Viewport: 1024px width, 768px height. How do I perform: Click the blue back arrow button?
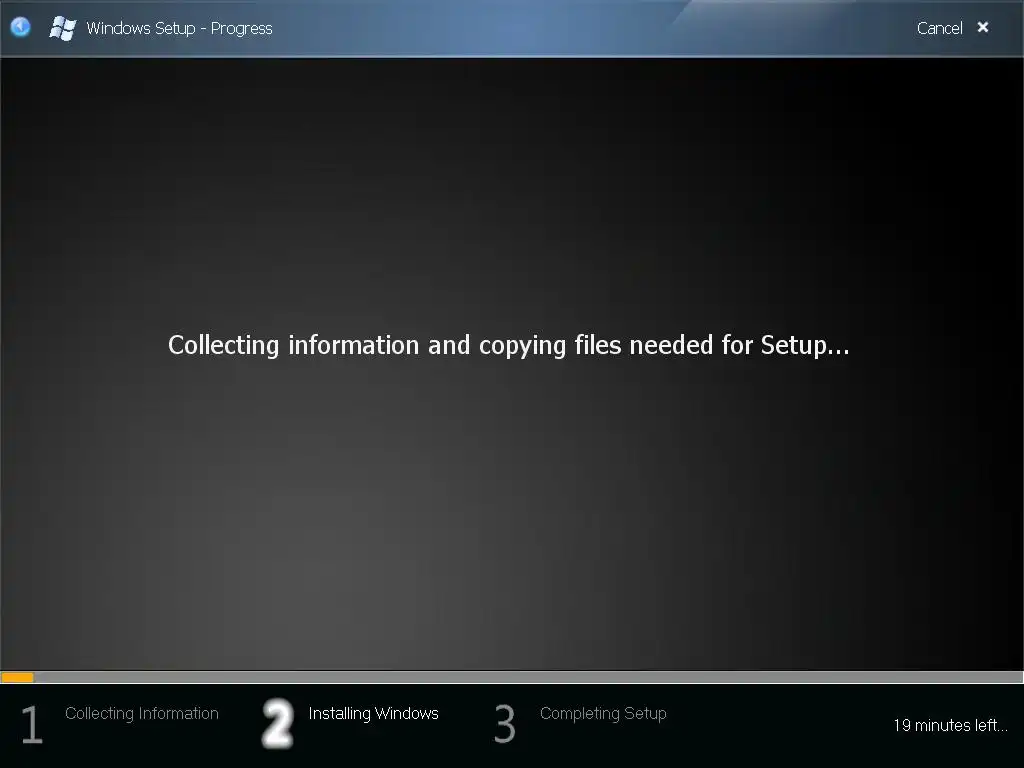pyautogui.click(x=21, y=27)
